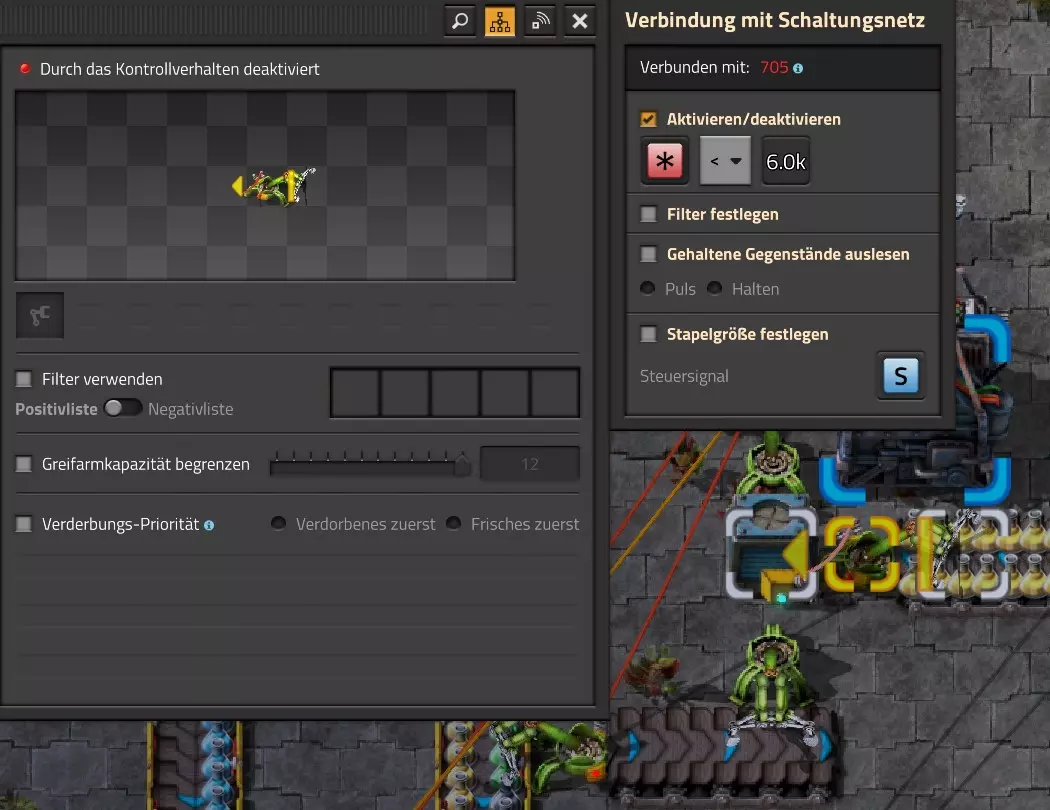Click the 'Verbunden mit:' label

click(x=694, y=68)
